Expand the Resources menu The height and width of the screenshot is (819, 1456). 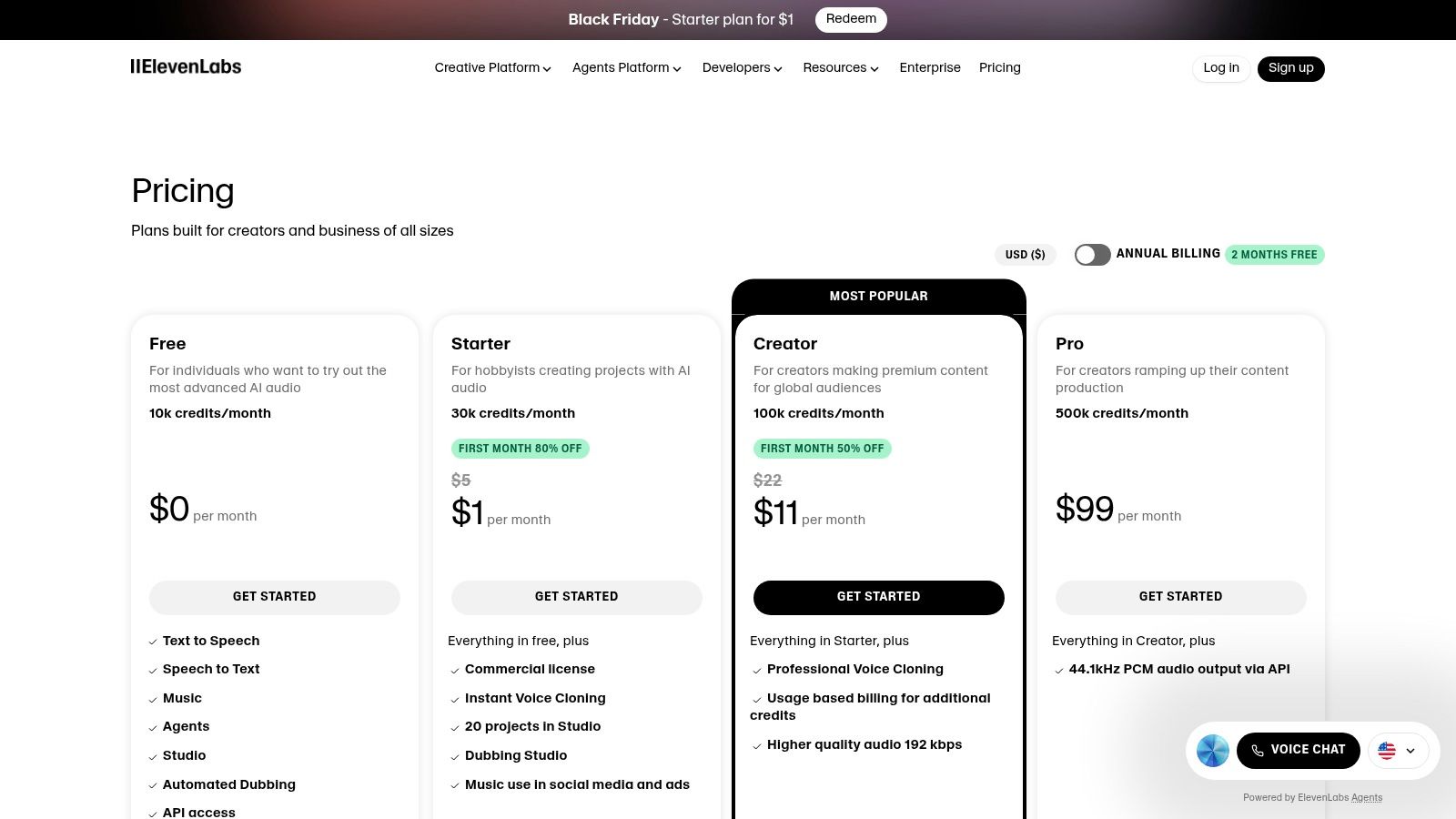pos(839,68)
